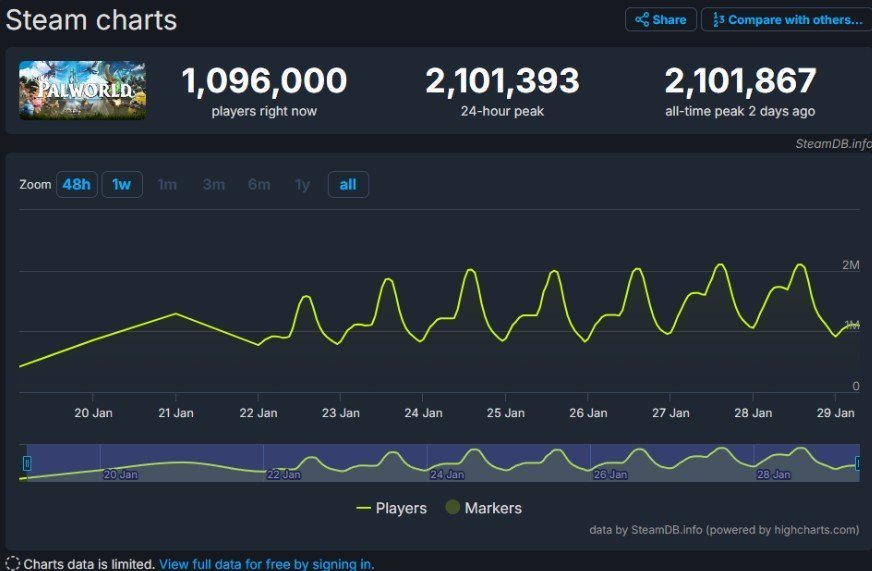This screenshot has height=571, width=872.
Task: Click the 24 Jan label in navigator
Action: pos(447,474)
